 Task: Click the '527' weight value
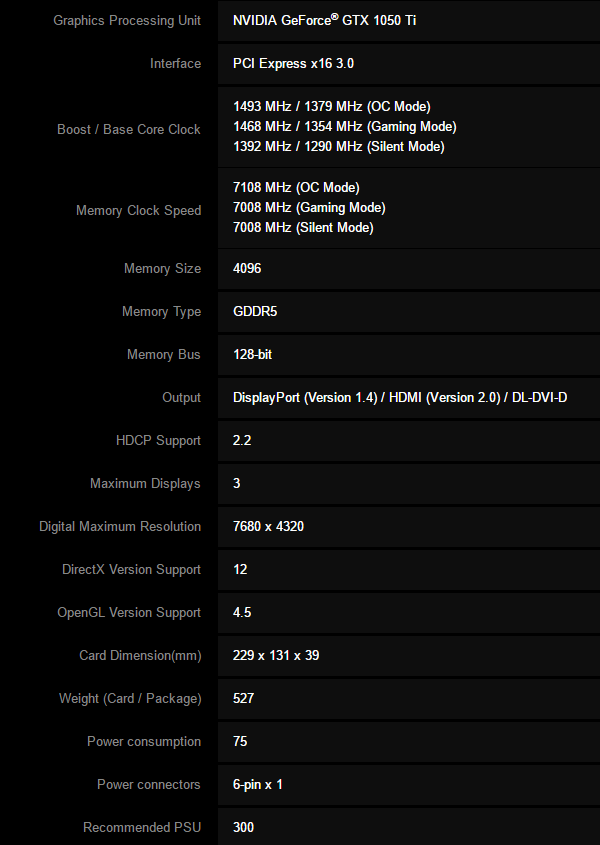(243, 699)
